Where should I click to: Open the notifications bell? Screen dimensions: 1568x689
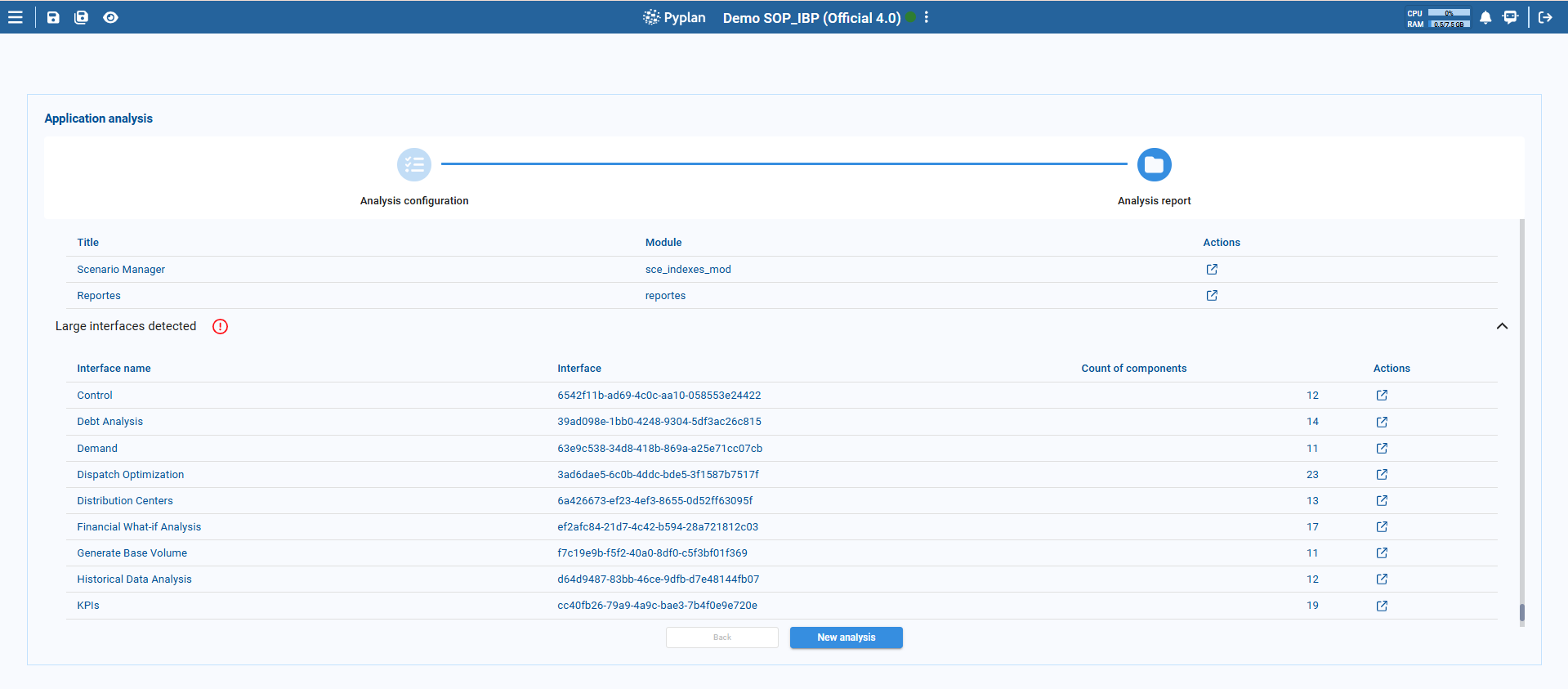(1486, 17)
